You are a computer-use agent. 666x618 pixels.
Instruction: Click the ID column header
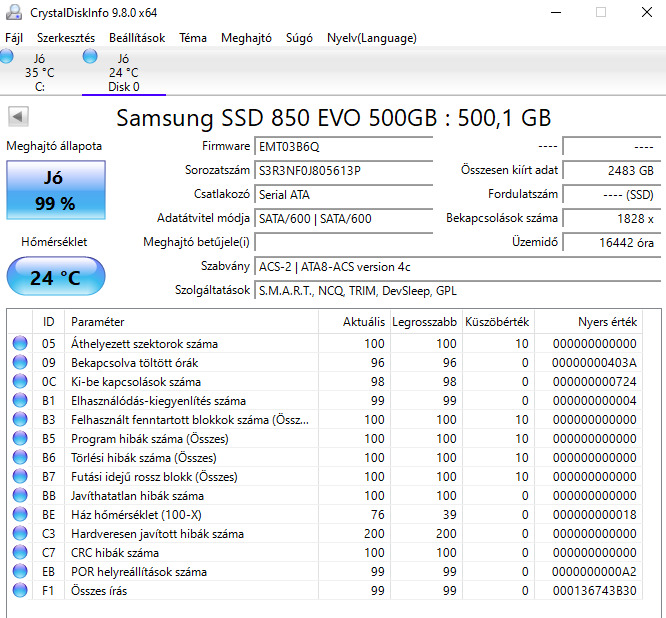[x=48, y=322]
